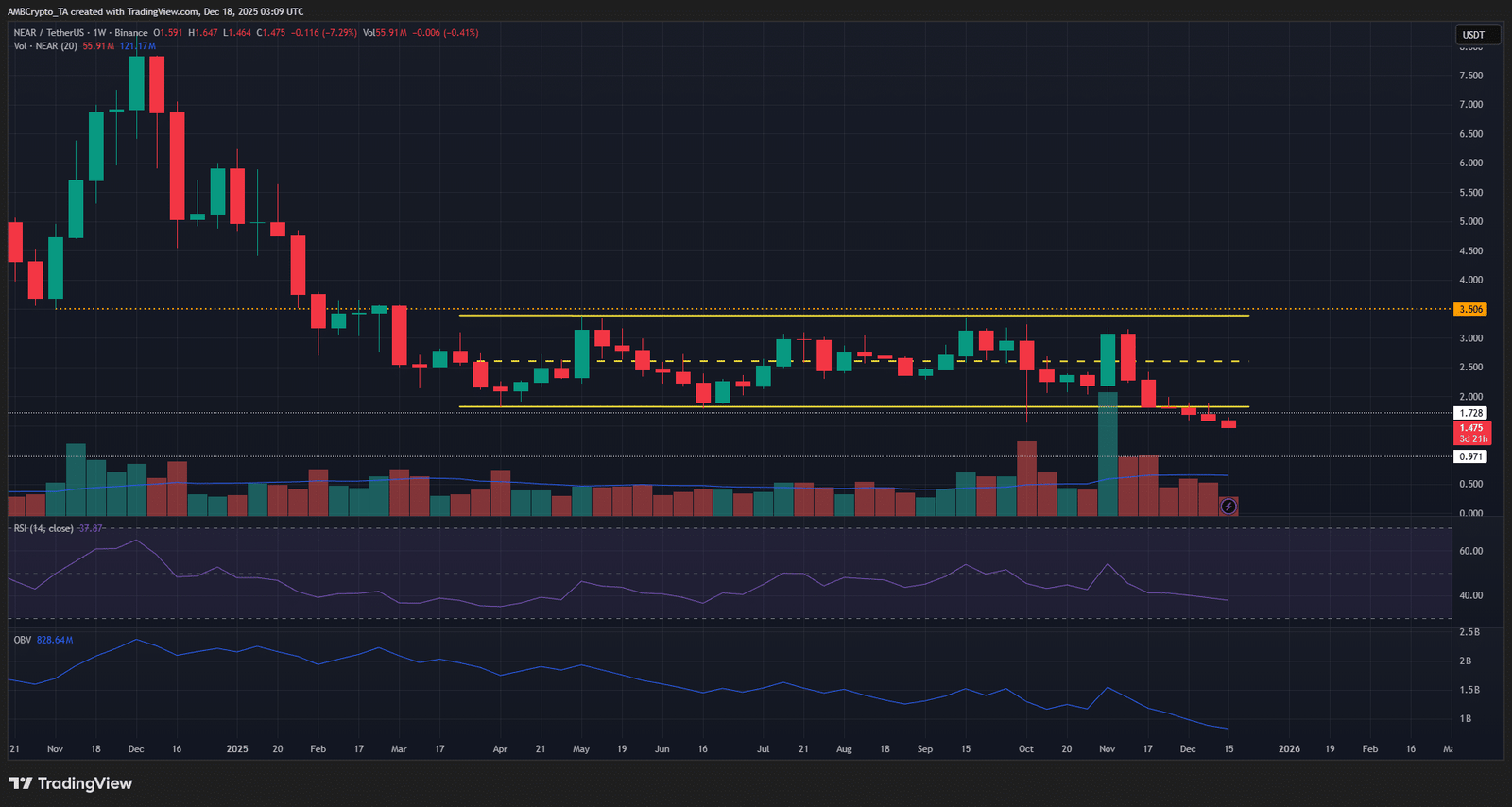Click the 2026 date on the time axis
The height and width of the screenshot is (807, 1512).
click(x=1289, y=749)
